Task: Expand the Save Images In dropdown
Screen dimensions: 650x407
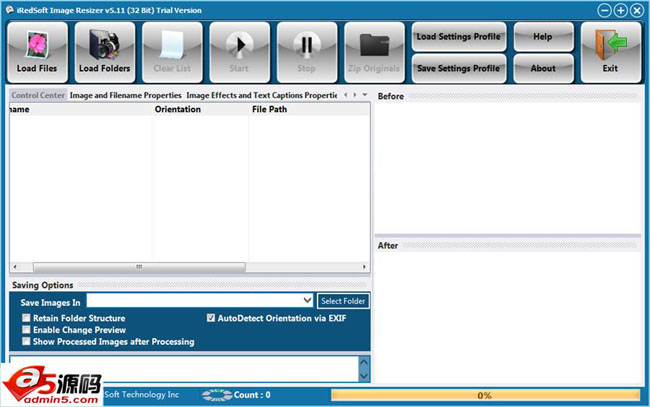Action: click(x=307, y=300)
